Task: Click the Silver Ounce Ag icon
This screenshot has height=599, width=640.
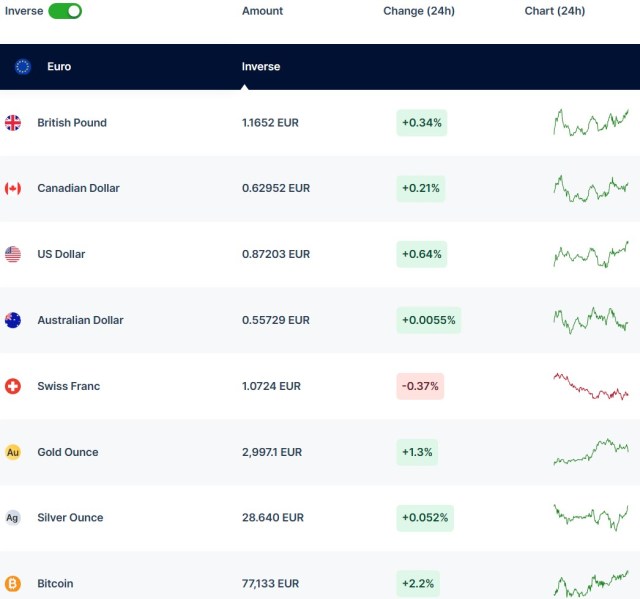Action: [x=13, y=518]
